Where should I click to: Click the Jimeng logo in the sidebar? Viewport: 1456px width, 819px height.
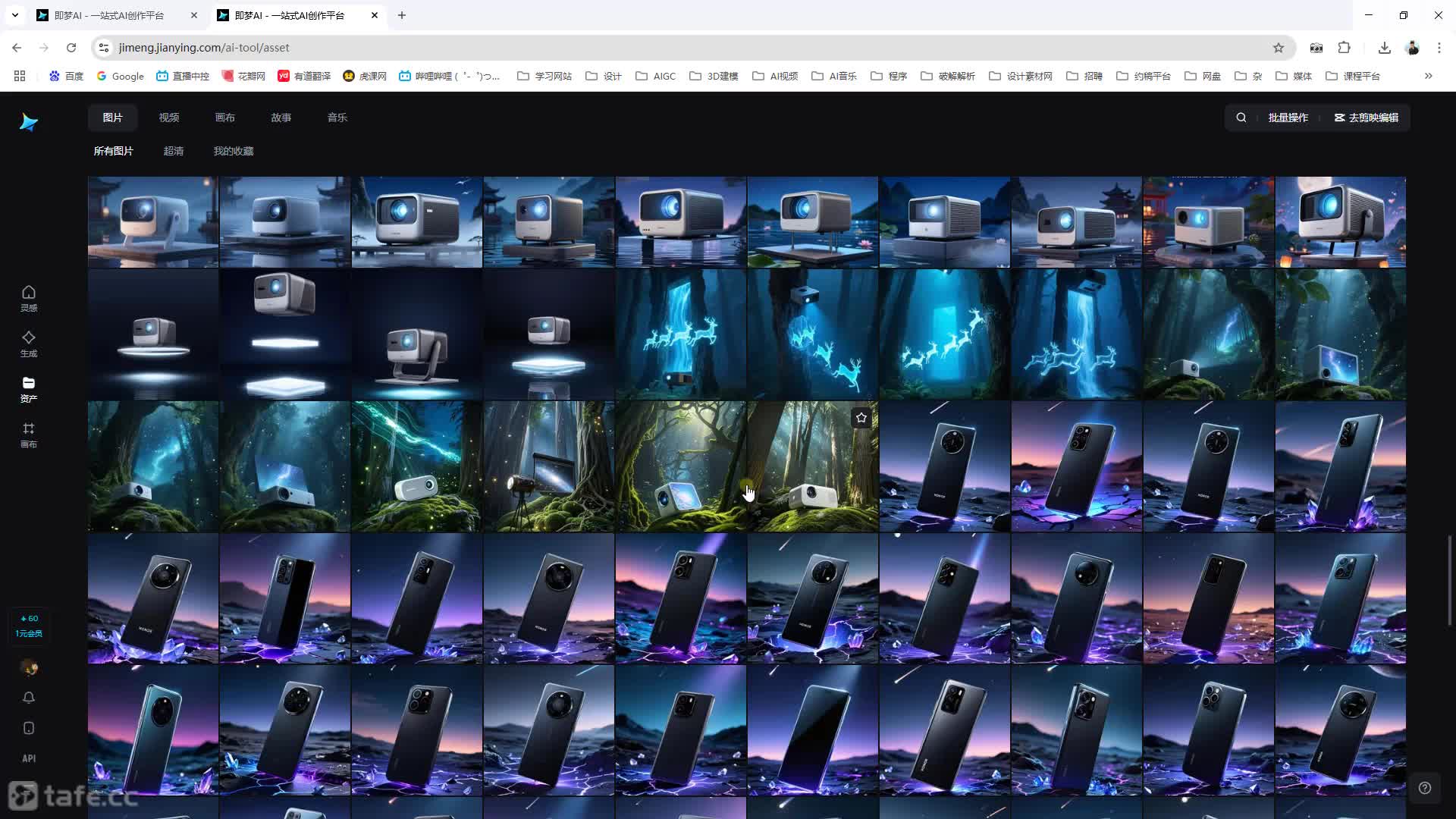click(29, 122)
